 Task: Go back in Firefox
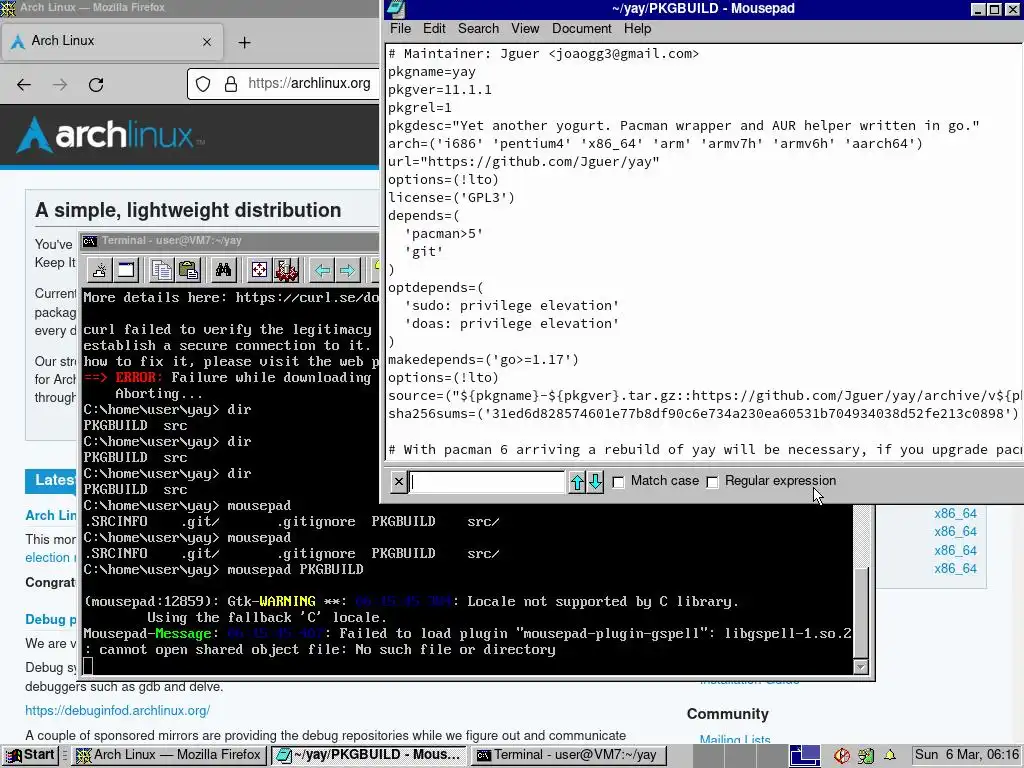(x=24, y=84)
